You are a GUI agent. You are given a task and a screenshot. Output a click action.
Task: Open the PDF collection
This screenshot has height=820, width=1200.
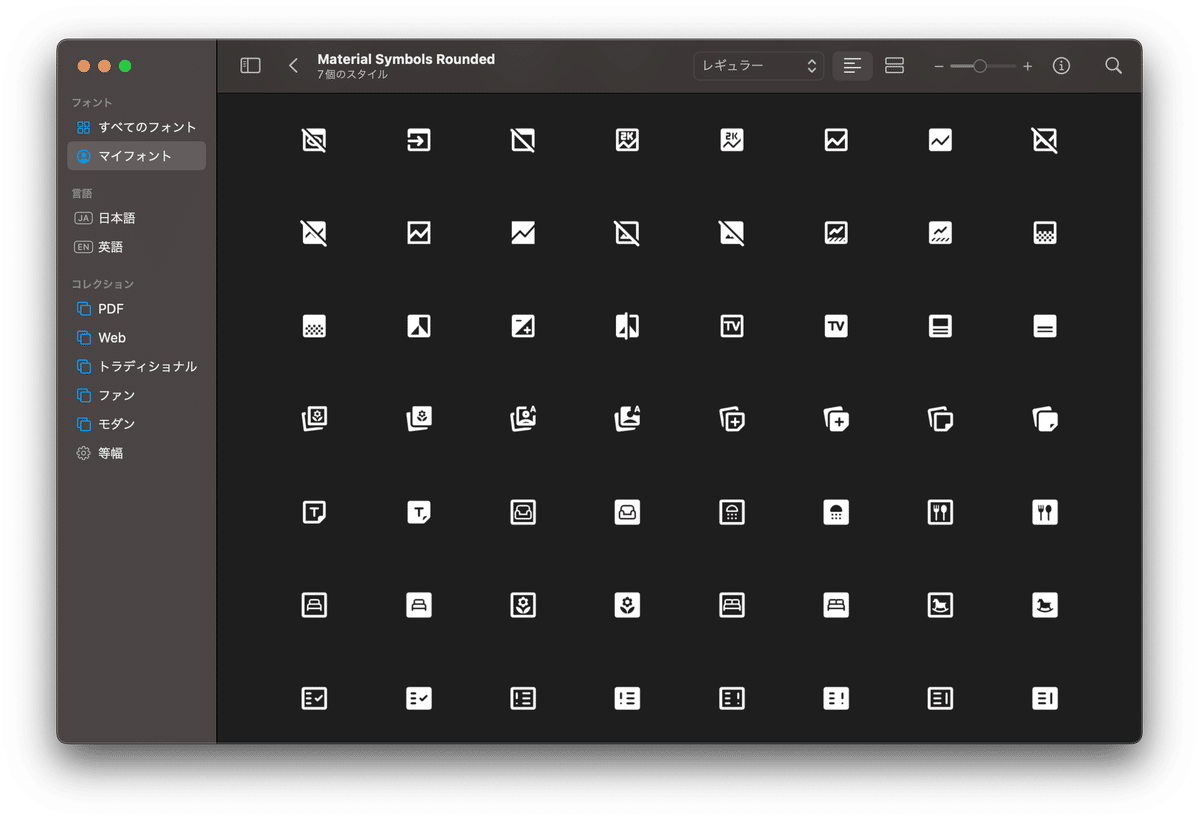pyautogui.click(x=137, y=309)
